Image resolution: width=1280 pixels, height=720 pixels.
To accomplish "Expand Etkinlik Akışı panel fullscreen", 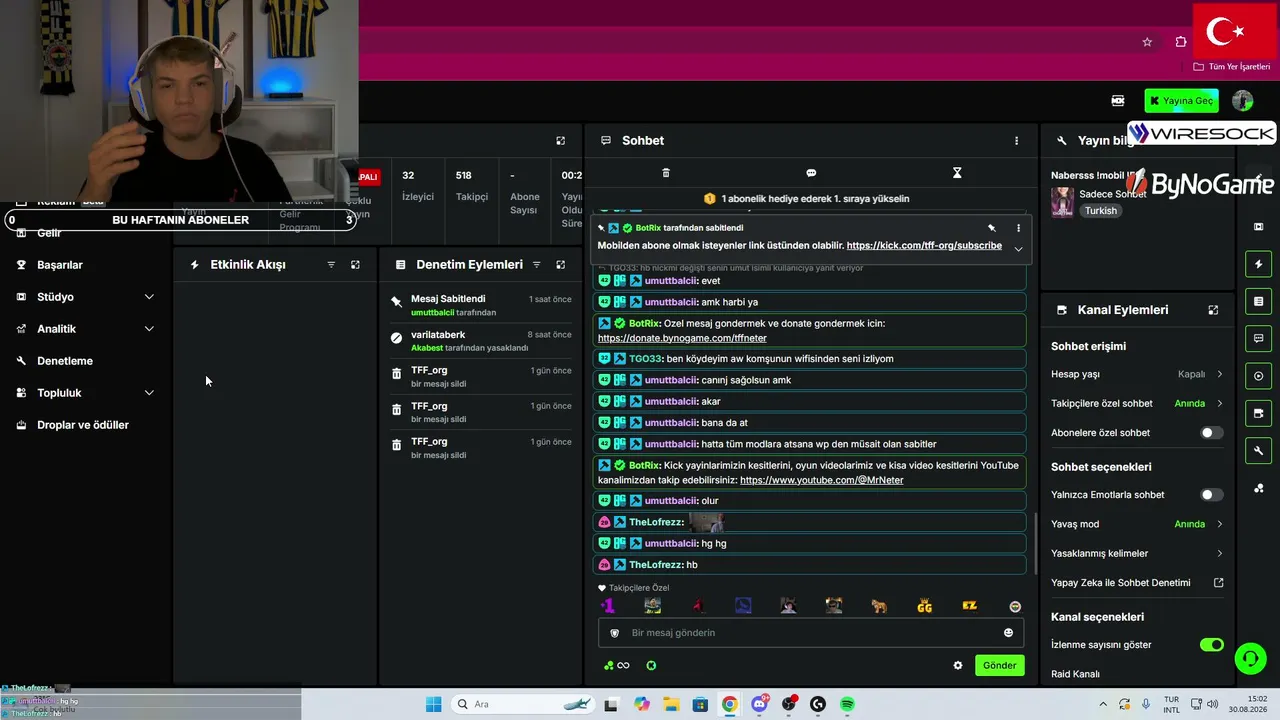I will coord(355,265).
